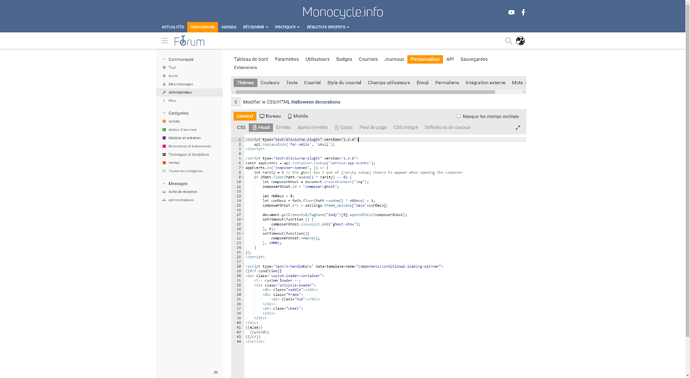The image size is (690, 378).
Task: Open the Facebook page icon
Action: (523, 12)
